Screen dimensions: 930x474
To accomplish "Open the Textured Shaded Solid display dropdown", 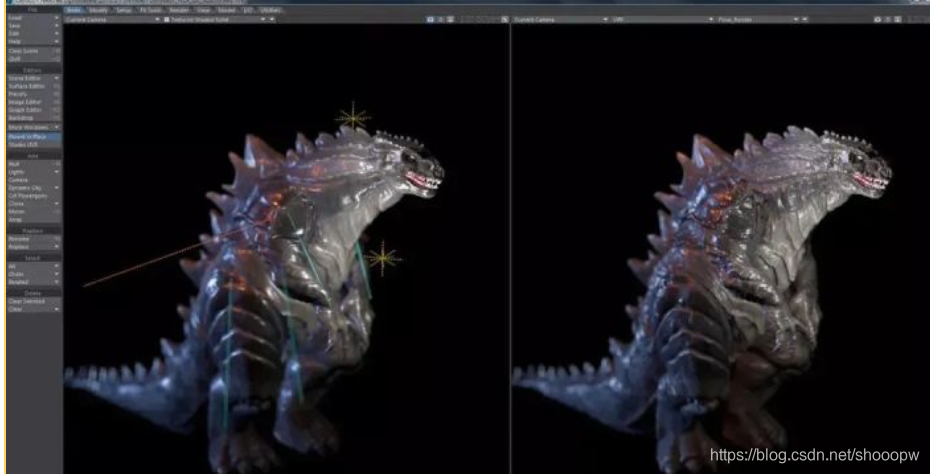I will (215, 20).
